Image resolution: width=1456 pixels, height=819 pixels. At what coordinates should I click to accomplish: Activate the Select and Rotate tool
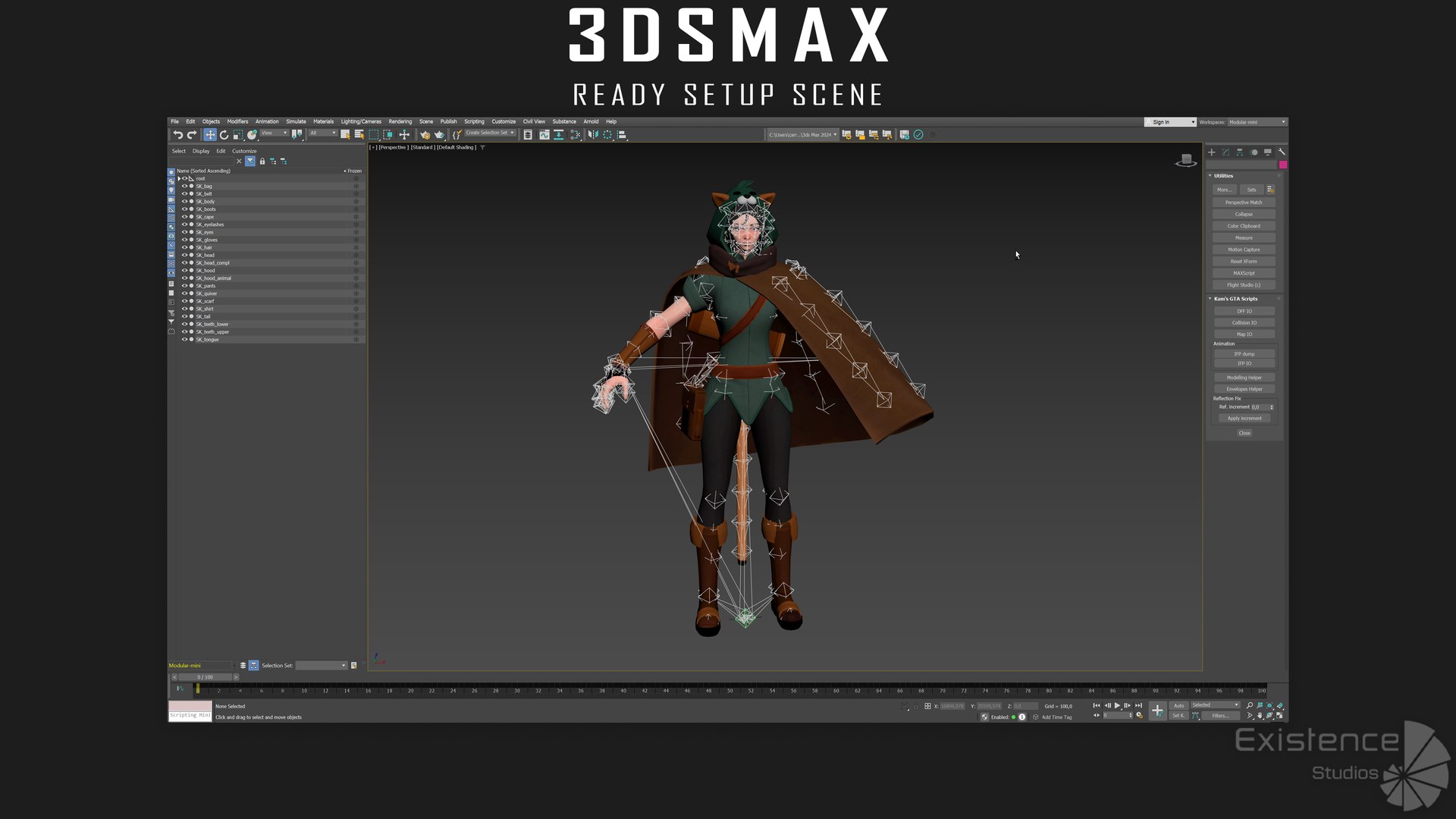[x=224, y=135]
